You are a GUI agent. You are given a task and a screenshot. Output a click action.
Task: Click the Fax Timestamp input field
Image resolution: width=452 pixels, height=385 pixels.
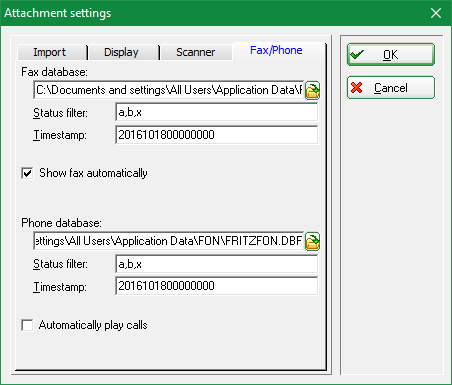pyautogui.click(x=216, y=135)
